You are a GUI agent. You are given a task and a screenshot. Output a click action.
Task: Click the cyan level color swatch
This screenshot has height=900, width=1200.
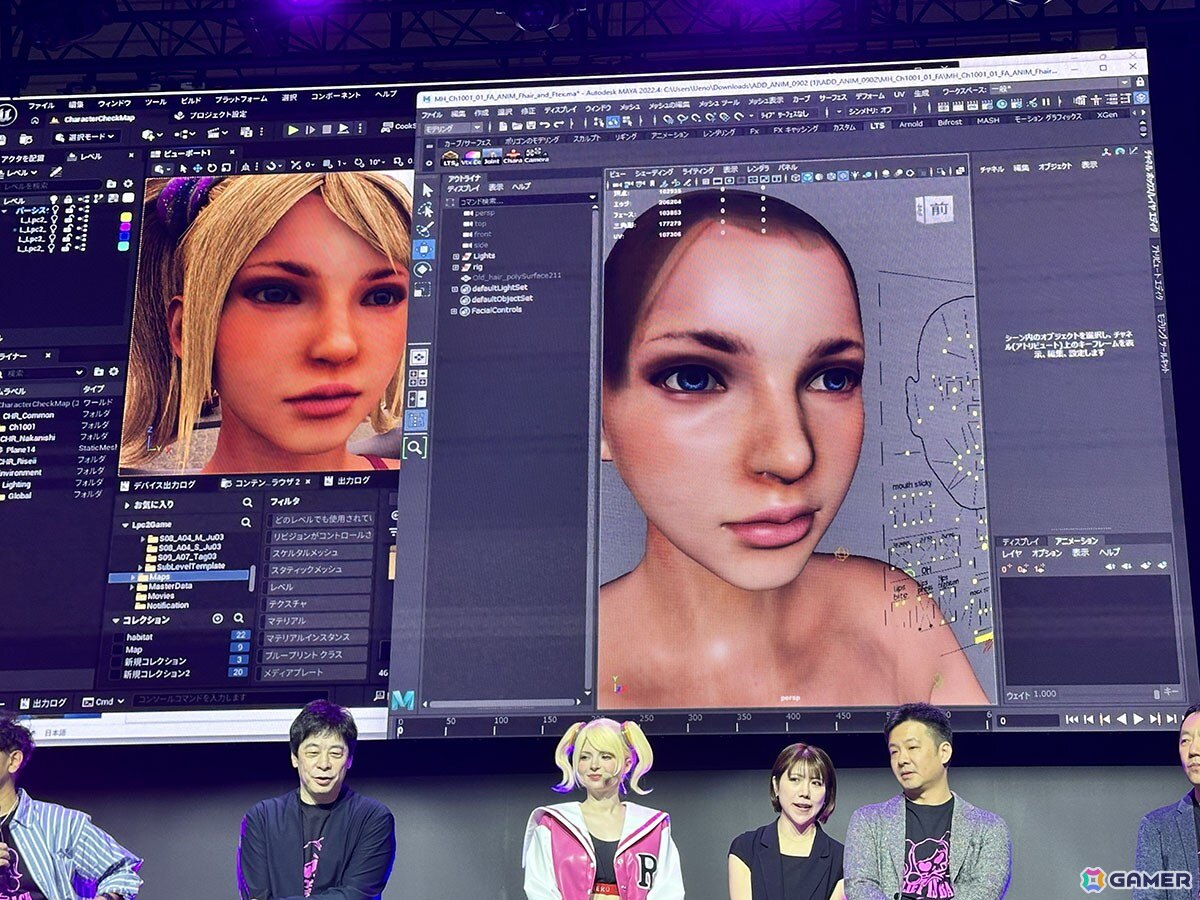pyautogui.click(x=124, y=246)
